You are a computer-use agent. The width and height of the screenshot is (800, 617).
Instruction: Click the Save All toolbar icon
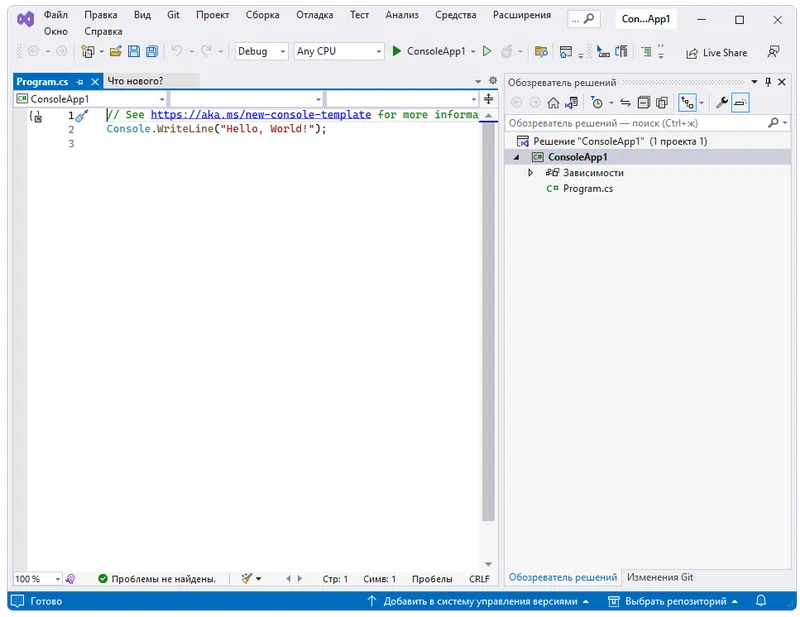pyautogui.click(x=151, y=51)
